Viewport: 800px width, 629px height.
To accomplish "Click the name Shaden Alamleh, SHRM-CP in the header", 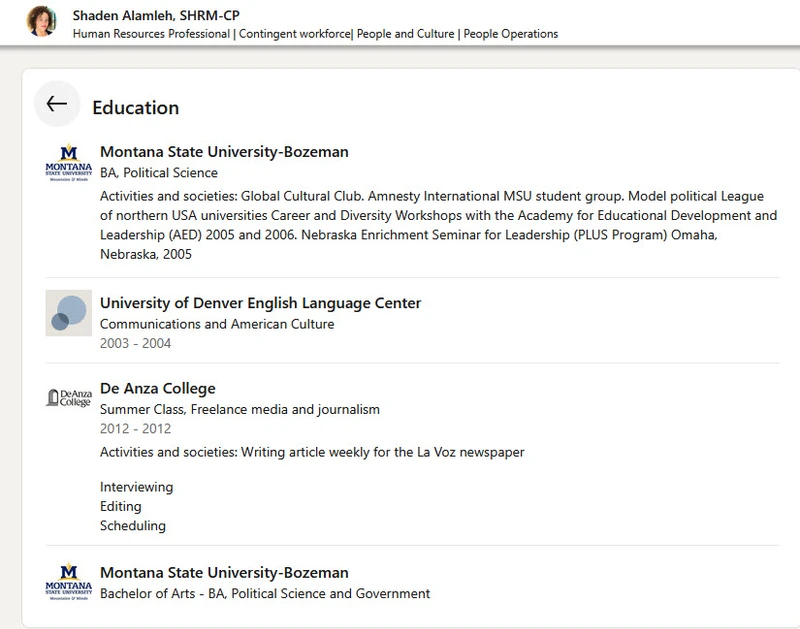I will [156, 16].
